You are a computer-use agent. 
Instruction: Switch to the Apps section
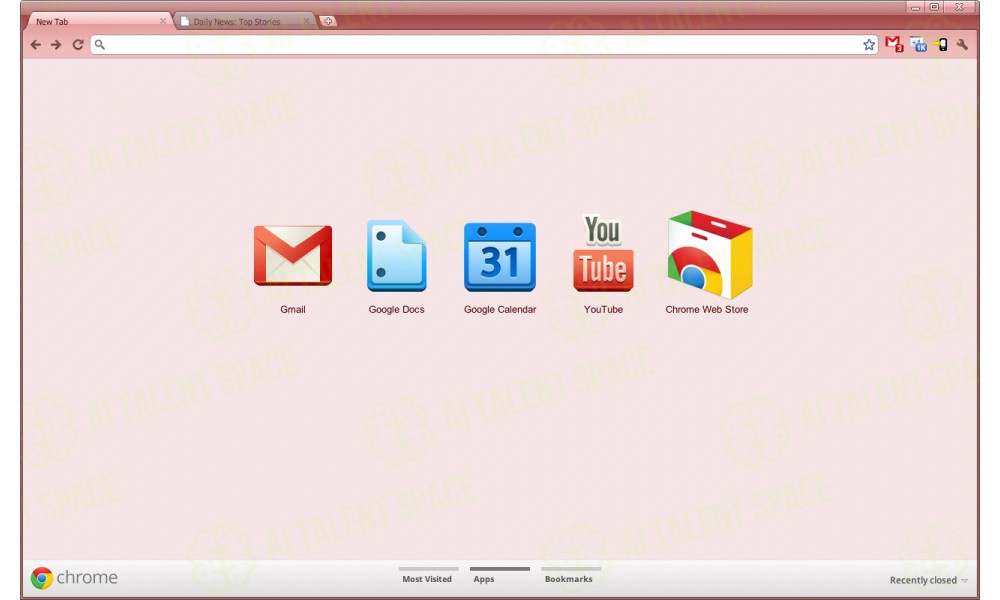click(x=499, y=576)
